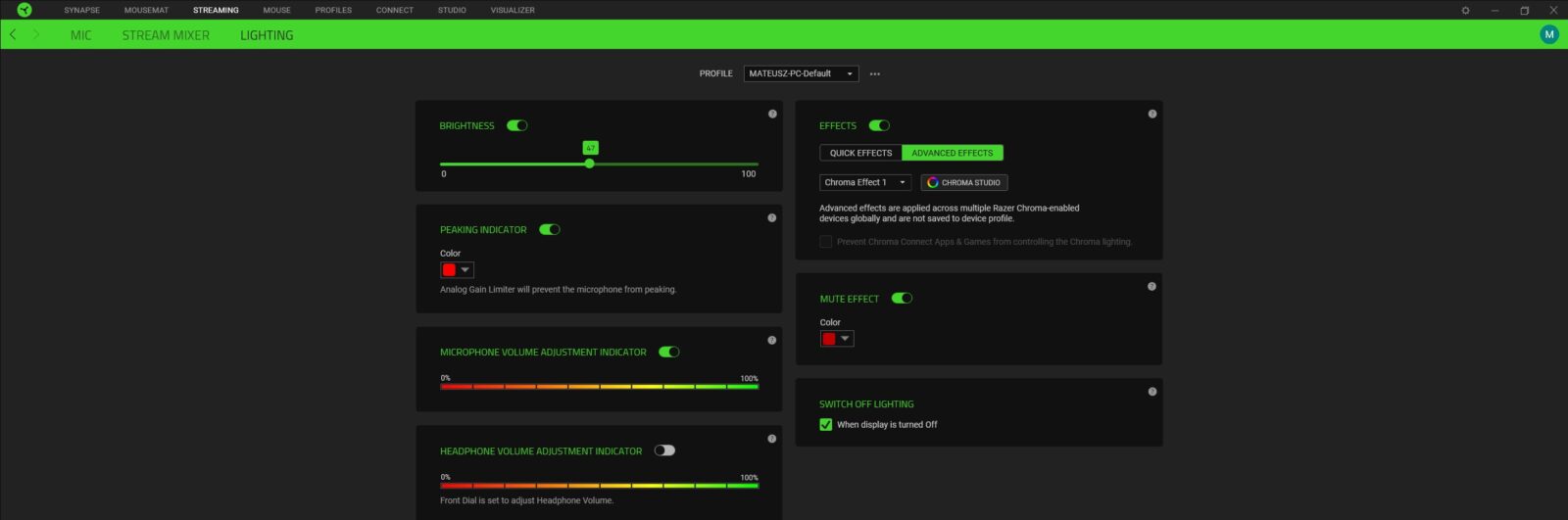Click the user profile avatar icon
Screen dimensions: 1568x520
1548,34
